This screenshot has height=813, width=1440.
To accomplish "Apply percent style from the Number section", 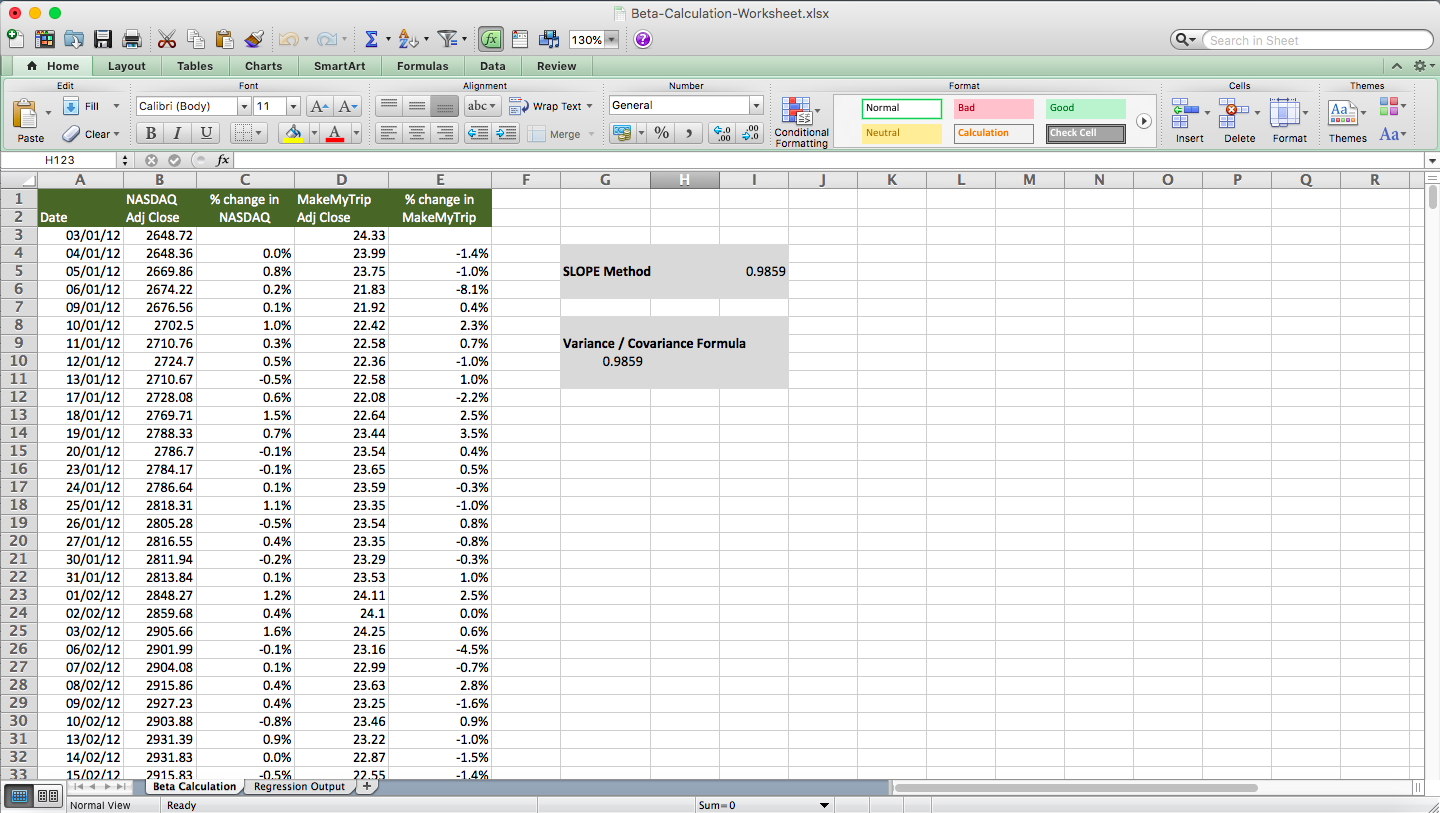I will (x=662, y=132).
